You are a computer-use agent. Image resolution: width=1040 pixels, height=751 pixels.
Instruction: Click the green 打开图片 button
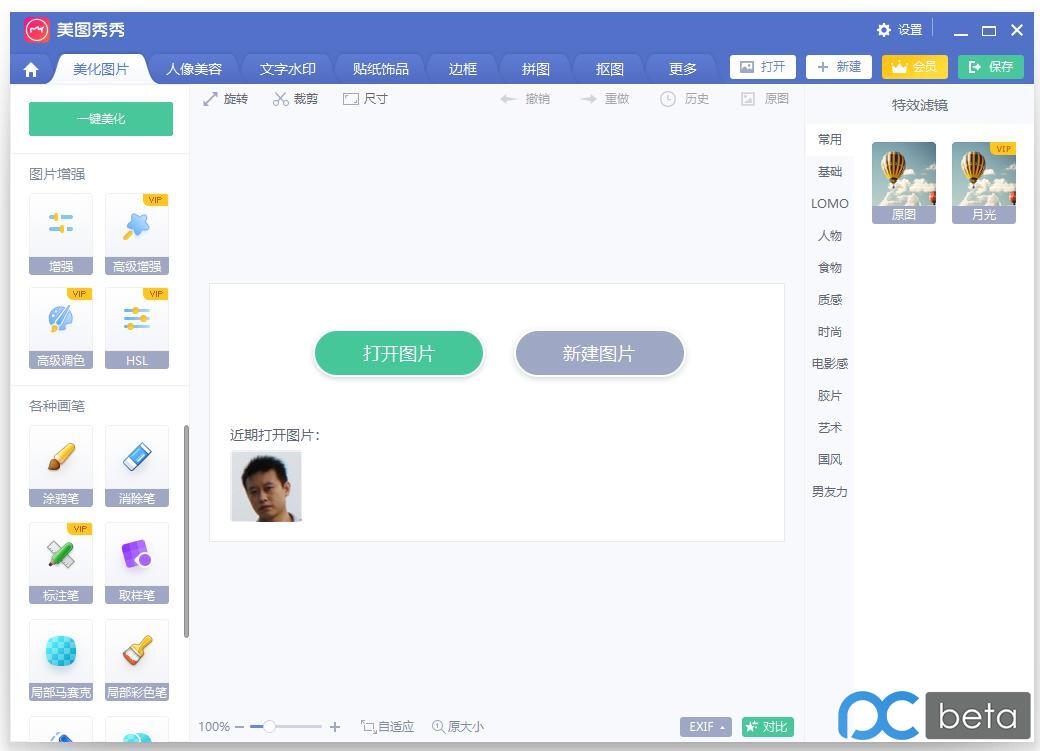coord(399,353)
